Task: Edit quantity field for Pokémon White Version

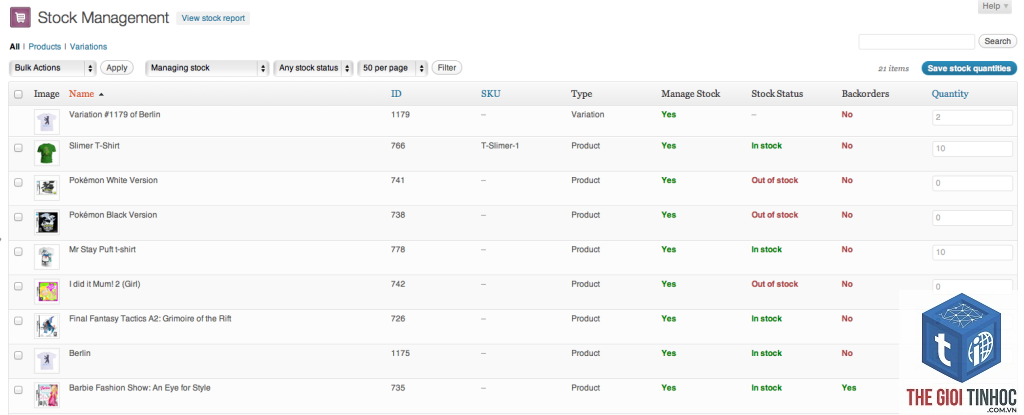Action: coord(972,184)
